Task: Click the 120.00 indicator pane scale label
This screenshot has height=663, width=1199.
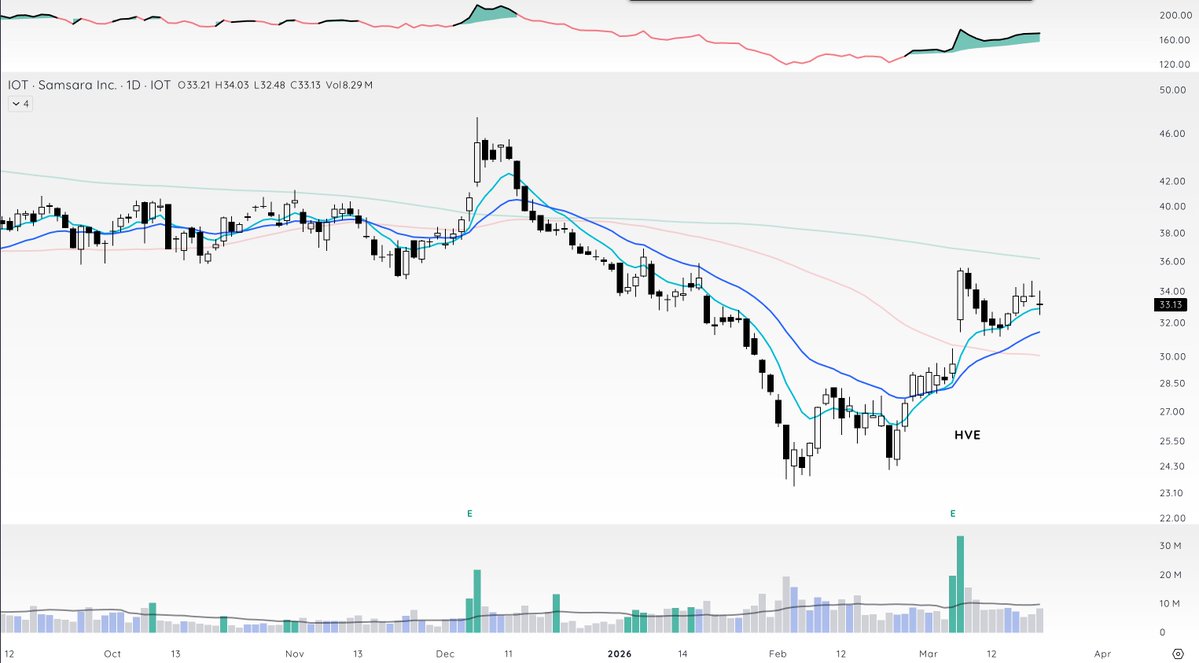Action: tap(1175, 64)
